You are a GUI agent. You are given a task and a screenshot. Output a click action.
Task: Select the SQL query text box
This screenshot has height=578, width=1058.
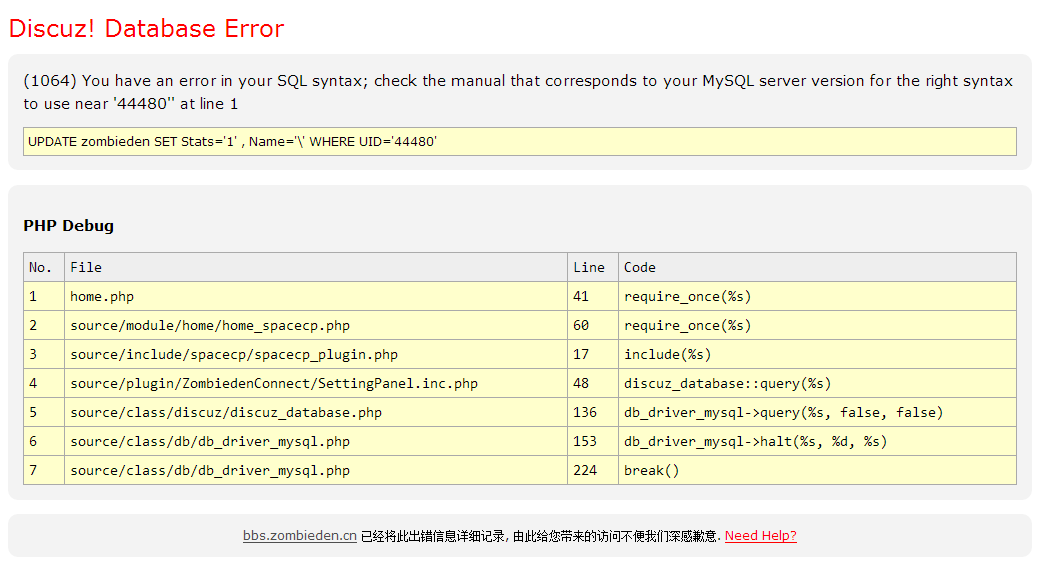pyautogui.click(x=520, y=142)
